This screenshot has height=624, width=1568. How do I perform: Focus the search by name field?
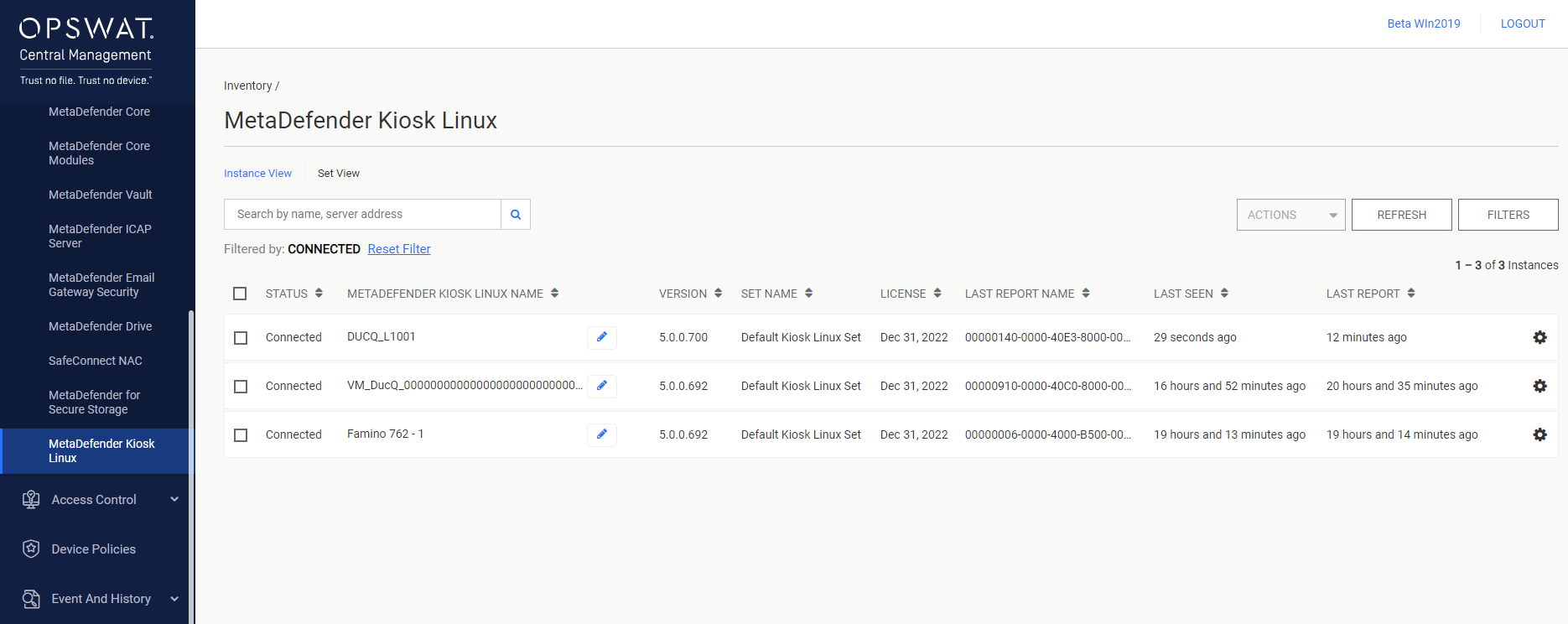[x=362, y=215]
